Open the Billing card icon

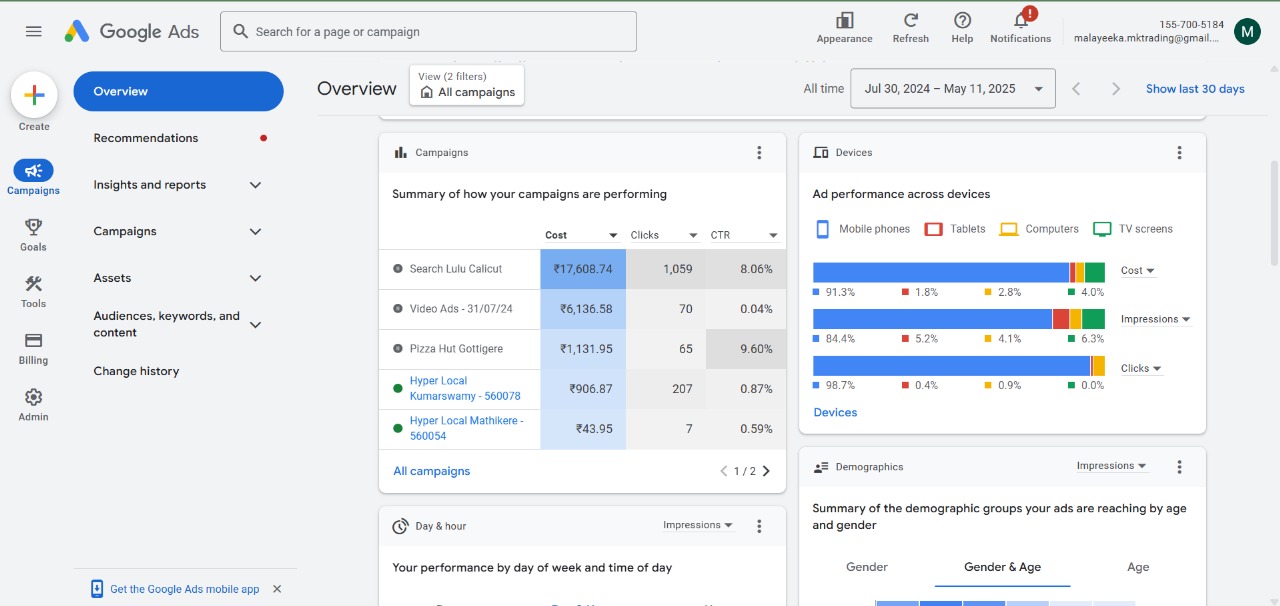pos(33,342)
